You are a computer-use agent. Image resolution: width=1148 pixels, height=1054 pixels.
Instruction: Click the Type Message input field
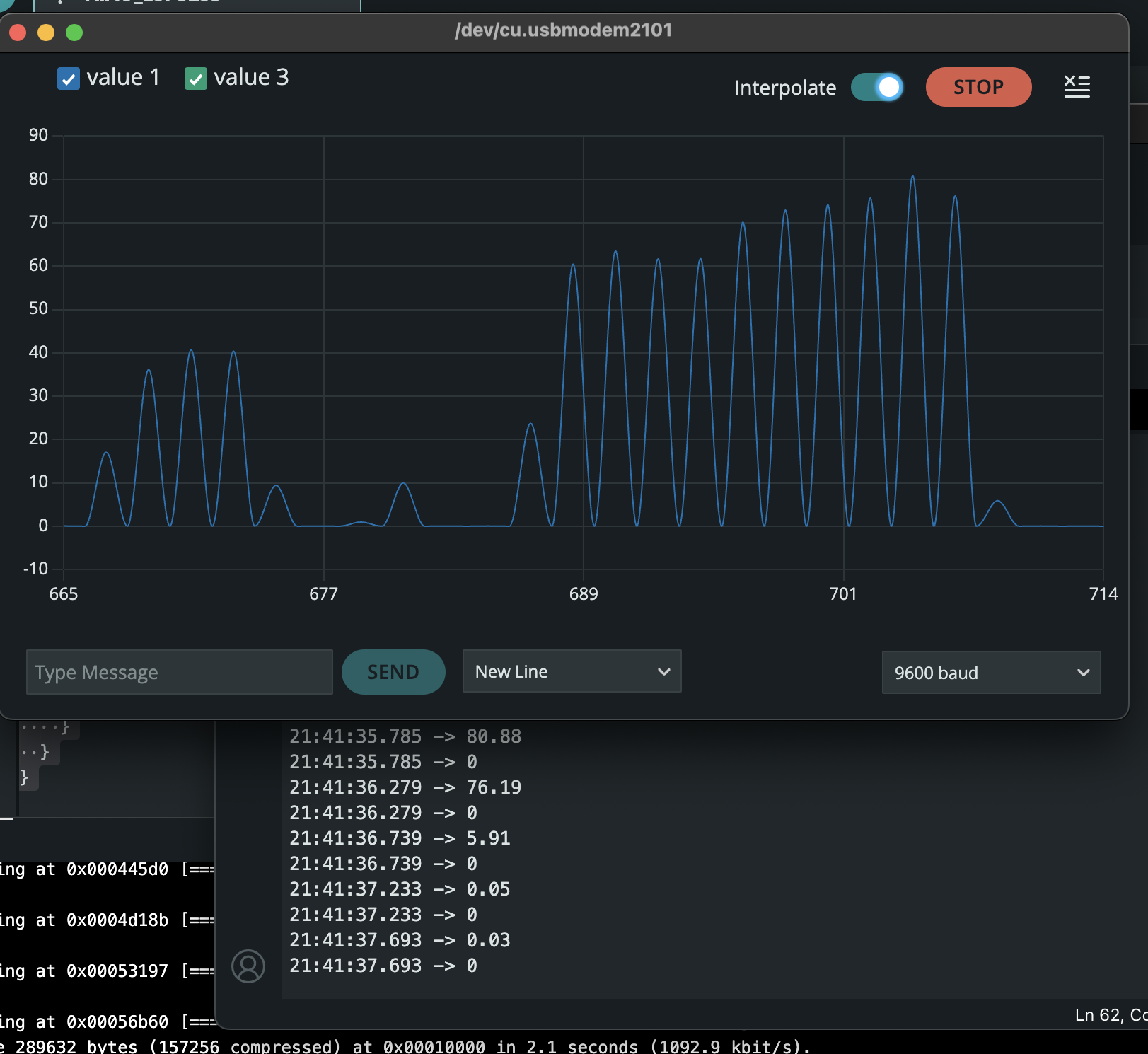click(179, 671)
